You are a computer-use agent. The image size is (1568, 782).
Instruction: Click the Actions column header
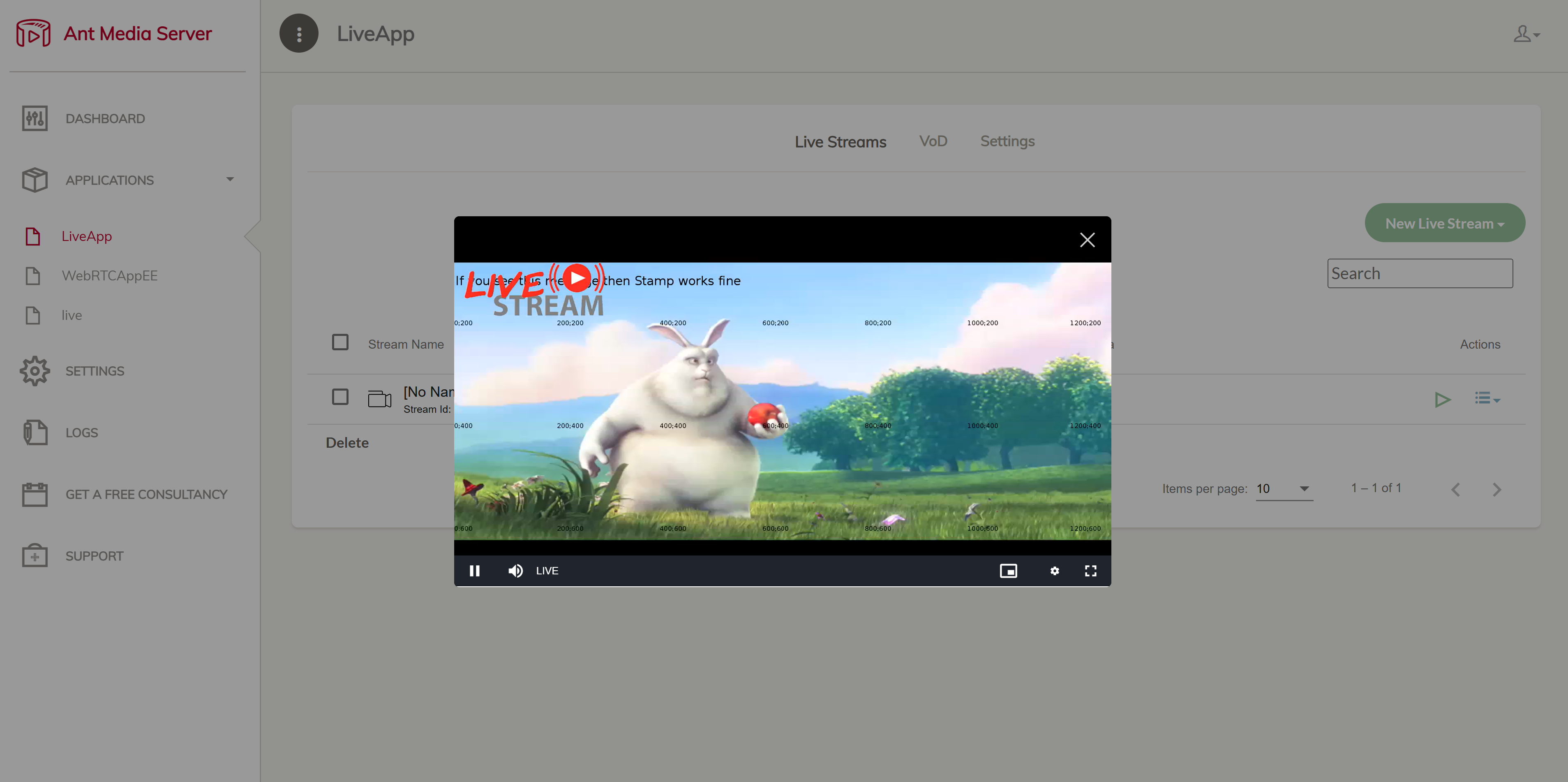(1480, 345)
